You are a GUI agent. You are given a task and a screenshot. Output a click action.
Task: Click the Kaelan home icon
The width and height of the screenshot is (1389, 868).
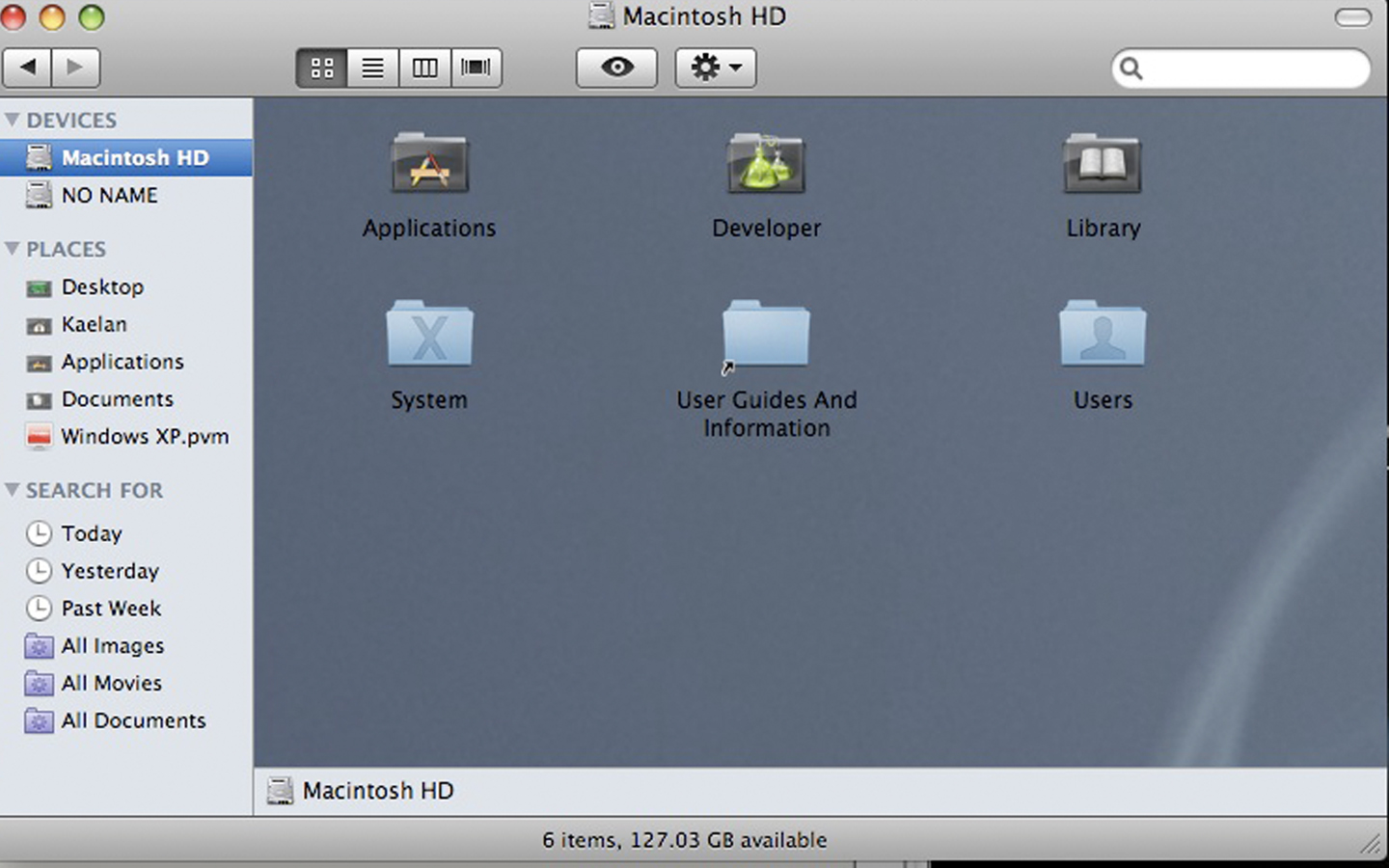39,325
